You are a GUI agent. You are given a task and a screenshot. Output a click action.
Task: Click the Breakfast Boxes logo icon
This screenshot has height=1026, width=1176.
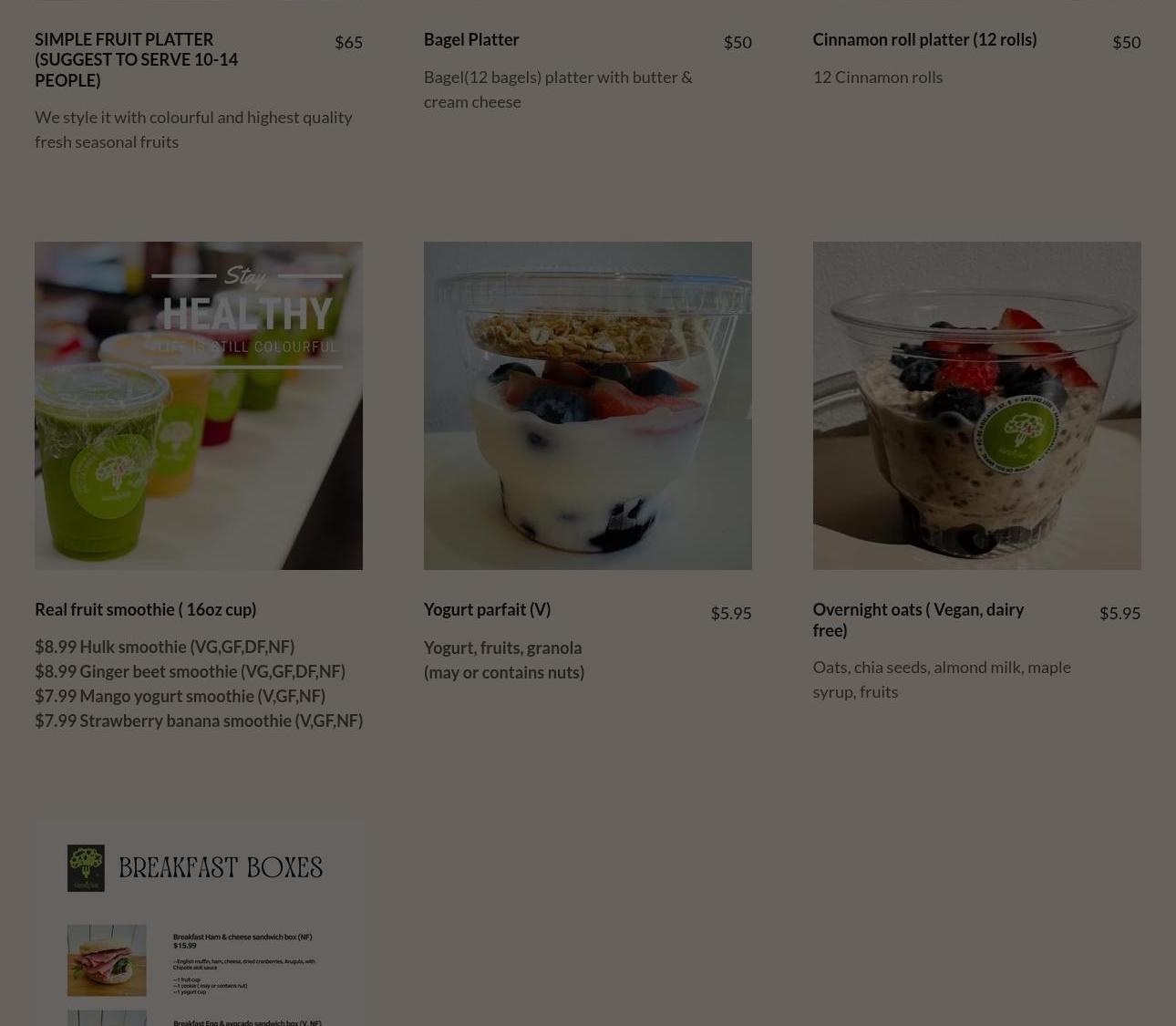tap(86, 868)
